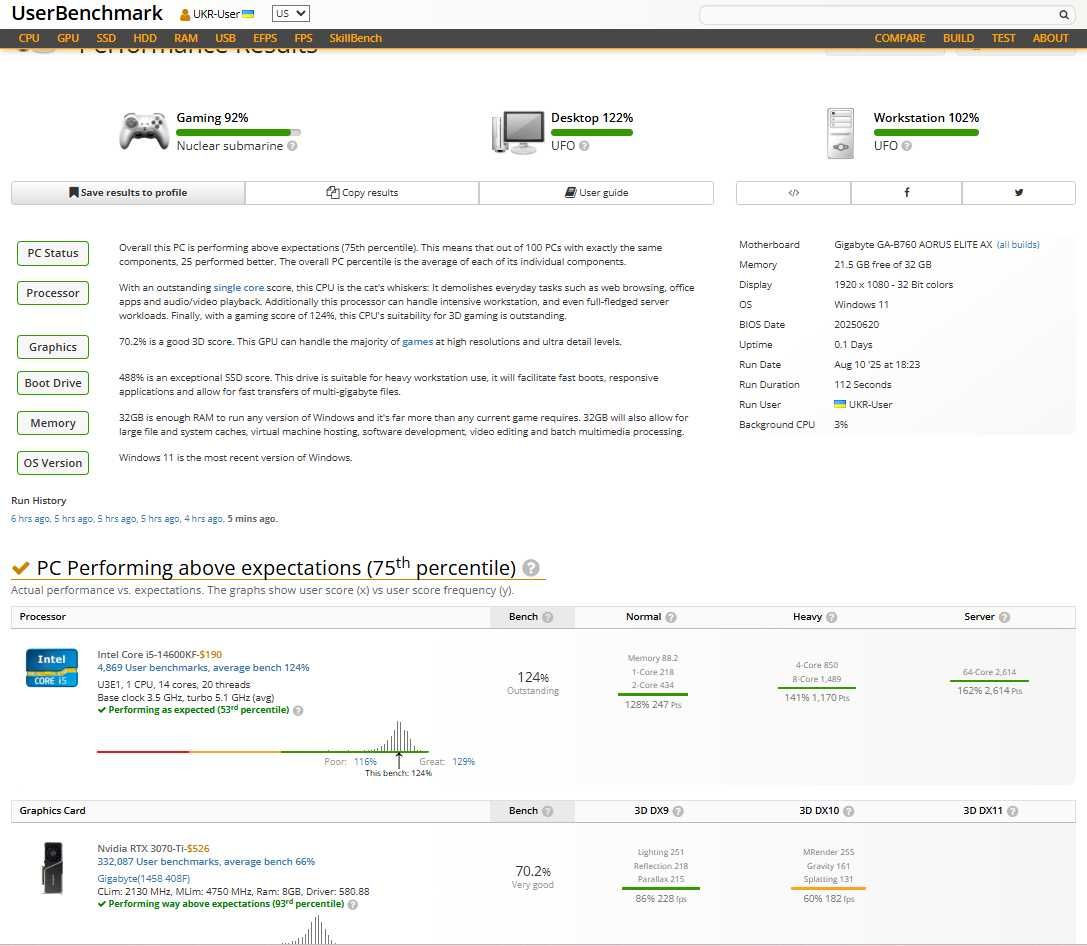This screenshot has width=1087, height=946.
Task: Open the USB menu
Action: click(225, 38)
